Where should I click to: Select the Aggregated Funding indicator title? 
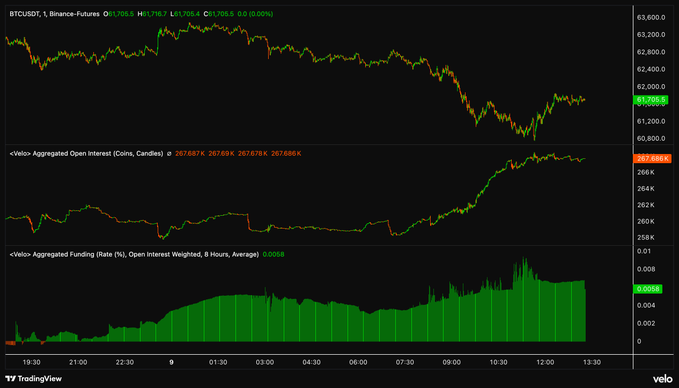(x=134, y=254)
